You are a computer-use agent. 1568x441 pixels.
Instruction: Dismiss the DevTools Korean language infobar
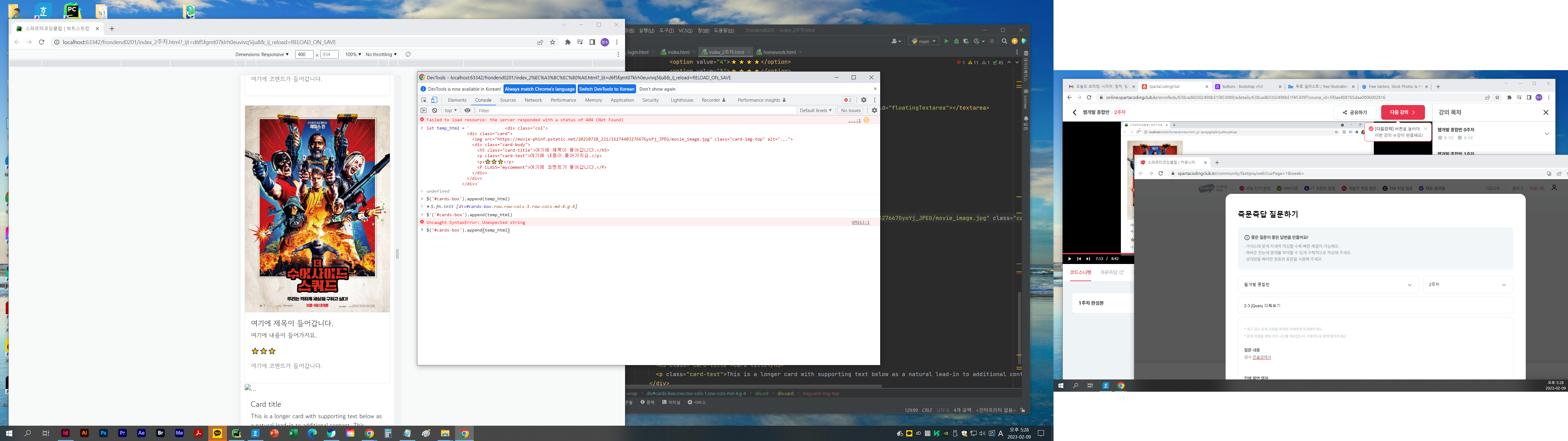point(875,89)
